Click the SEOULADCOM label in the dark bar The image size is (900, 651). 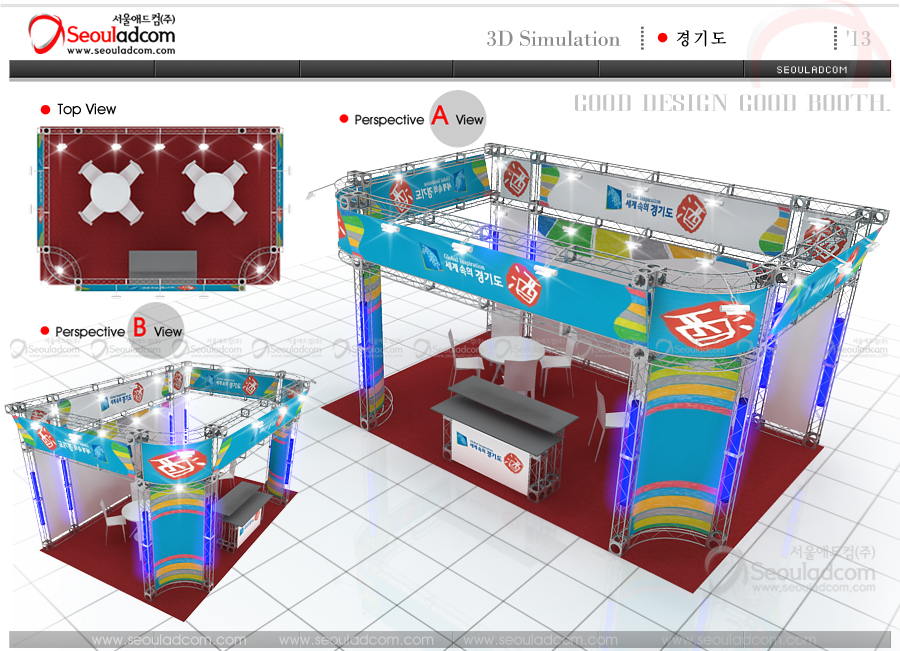(812, 70)
